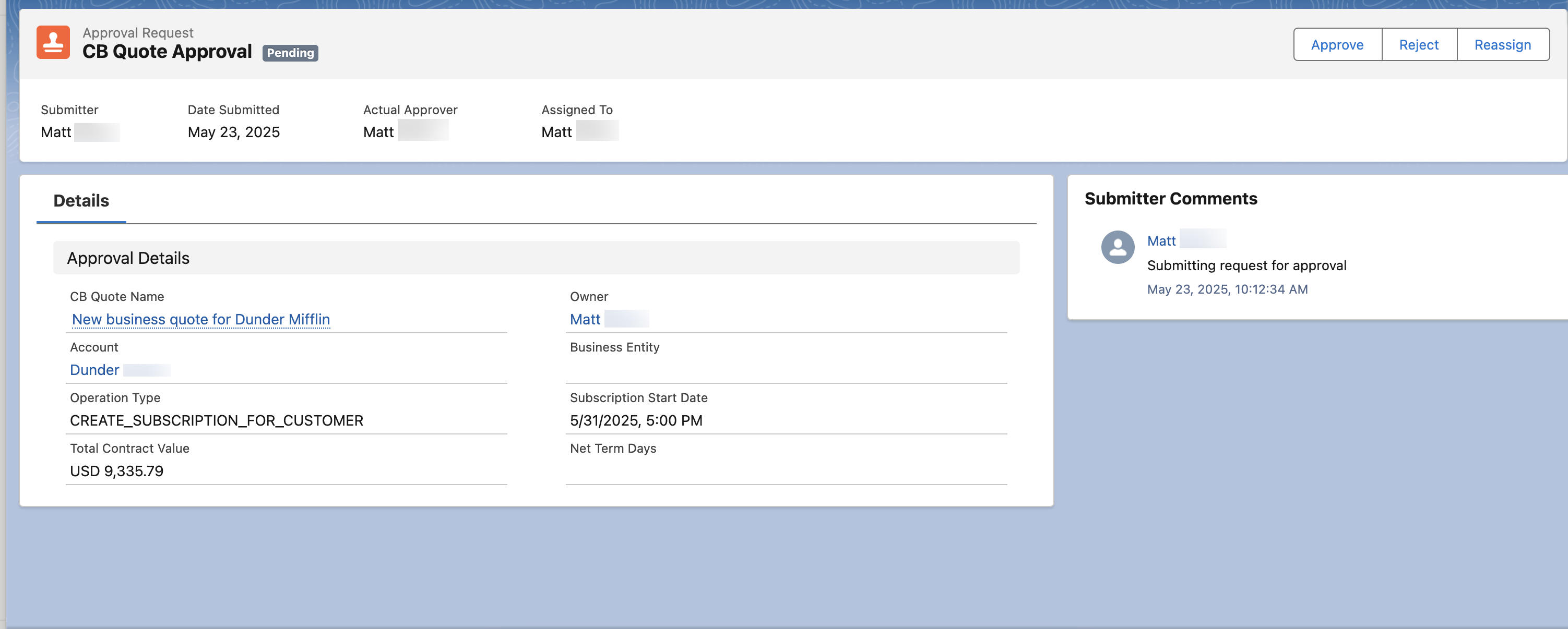Image resolution: width=1568 pixels, height=629 pixels.
Task: Click the Total Contract Value field
Action: (x=117, y=470)
